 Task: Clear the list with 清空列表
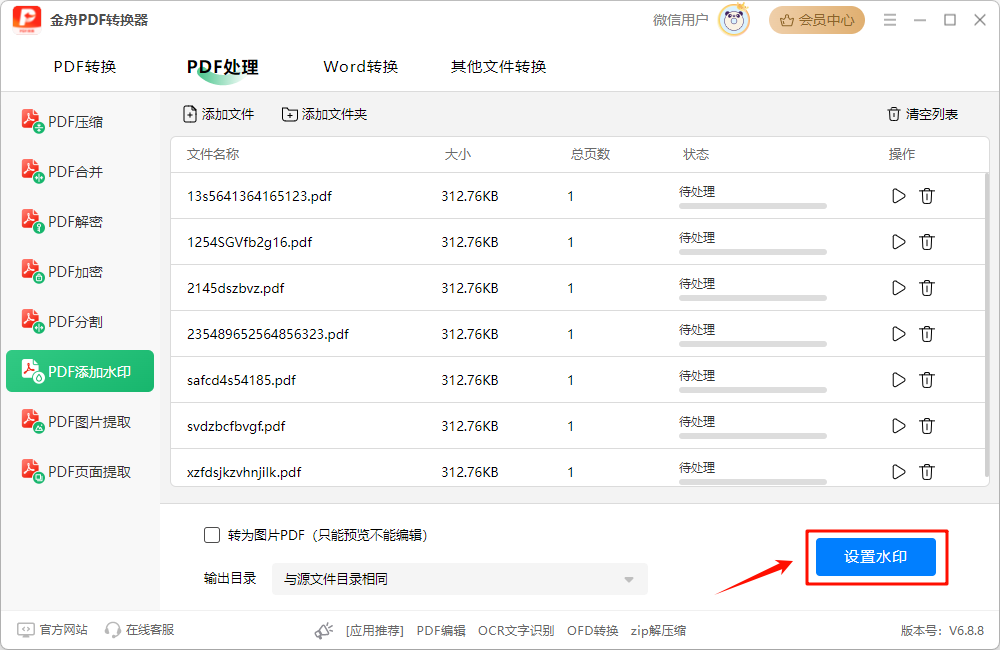(x=923, y=114)
